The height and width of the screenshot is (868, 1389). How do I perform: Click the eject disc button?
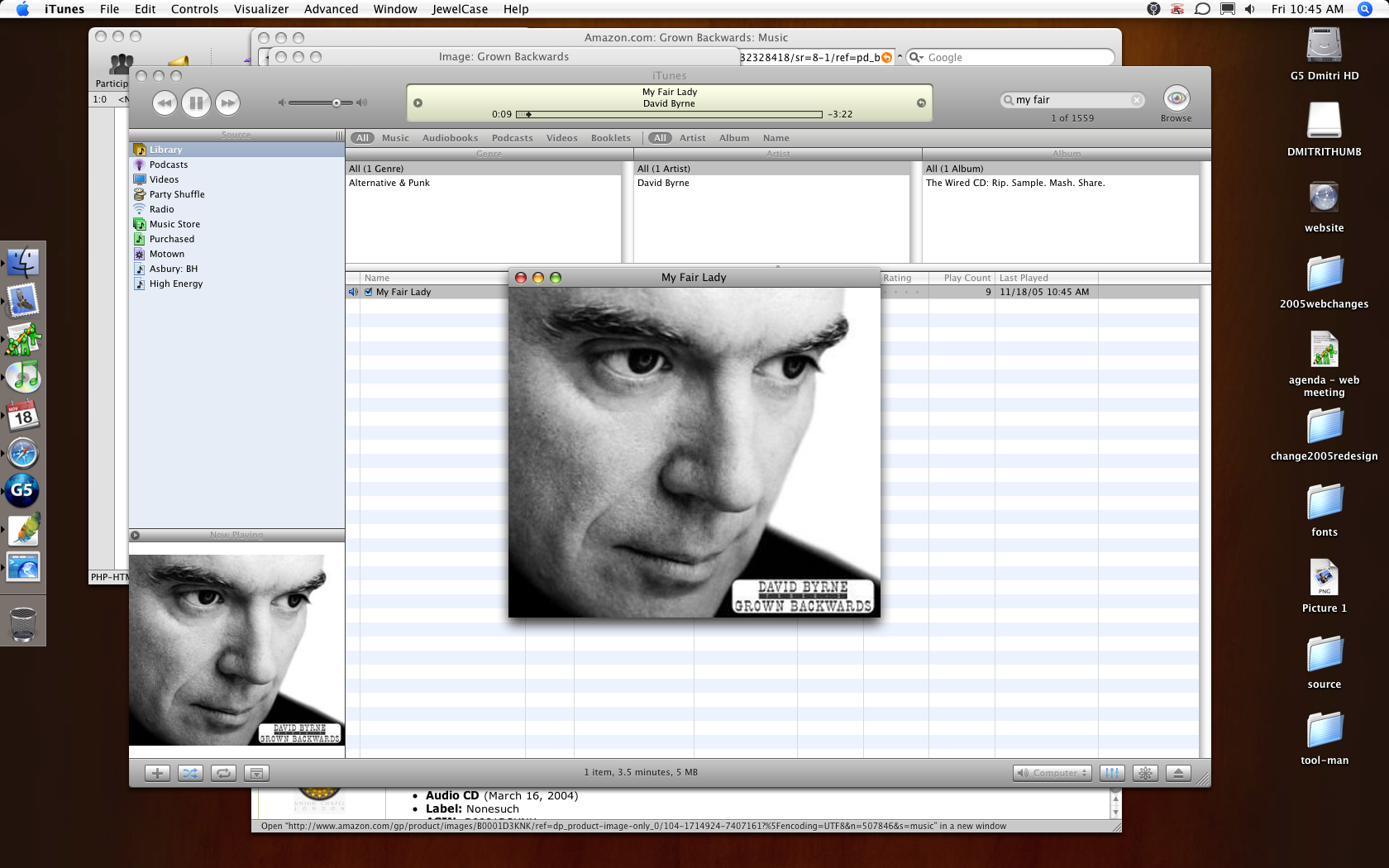(x=1178, y=773)
